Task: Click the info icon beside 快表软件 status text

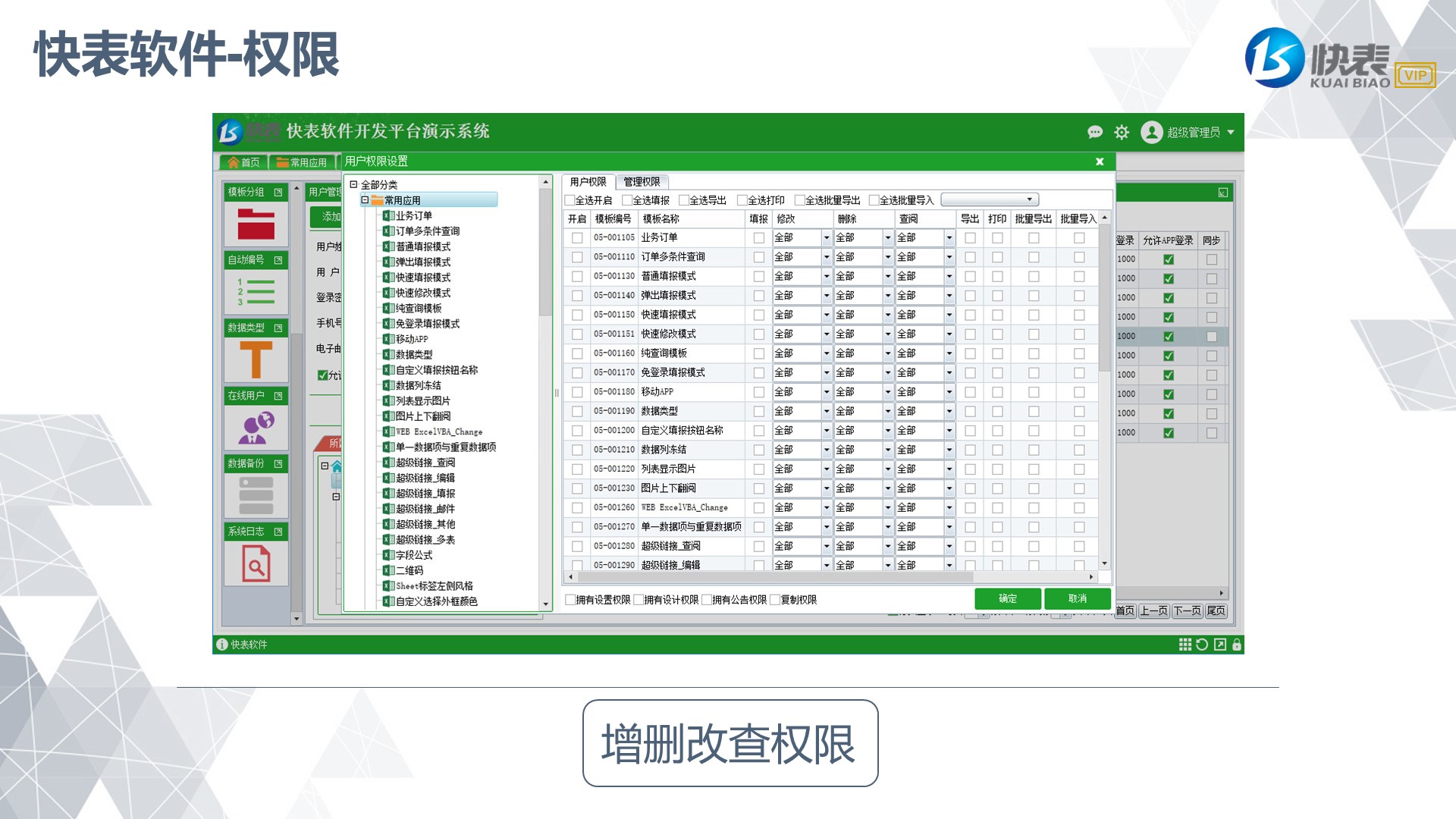Action: [x=222, y=645]
